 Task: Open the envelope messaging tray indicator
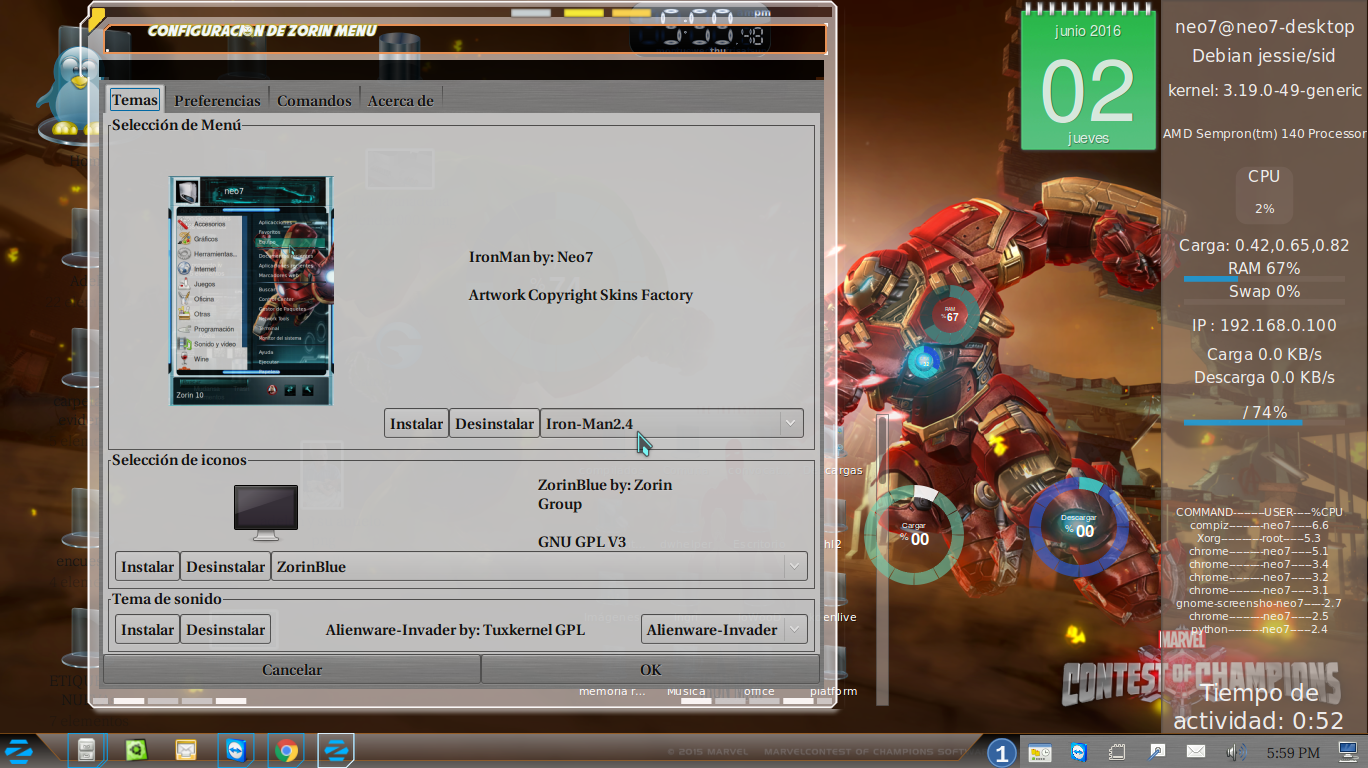[1196, 751]
